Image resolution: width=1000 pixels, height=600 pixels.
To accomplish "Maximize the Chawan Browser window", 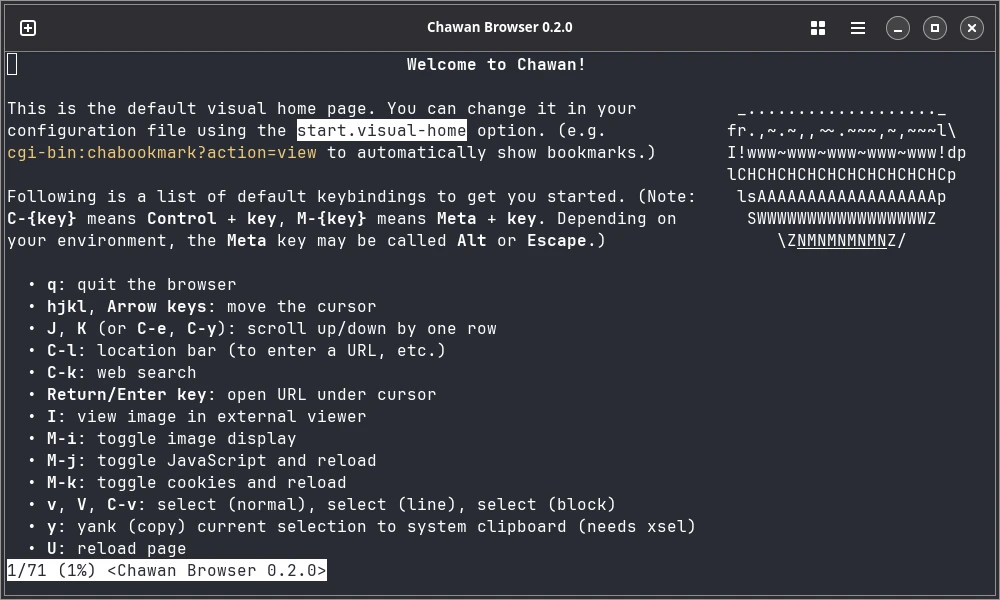I will point(934,28).
